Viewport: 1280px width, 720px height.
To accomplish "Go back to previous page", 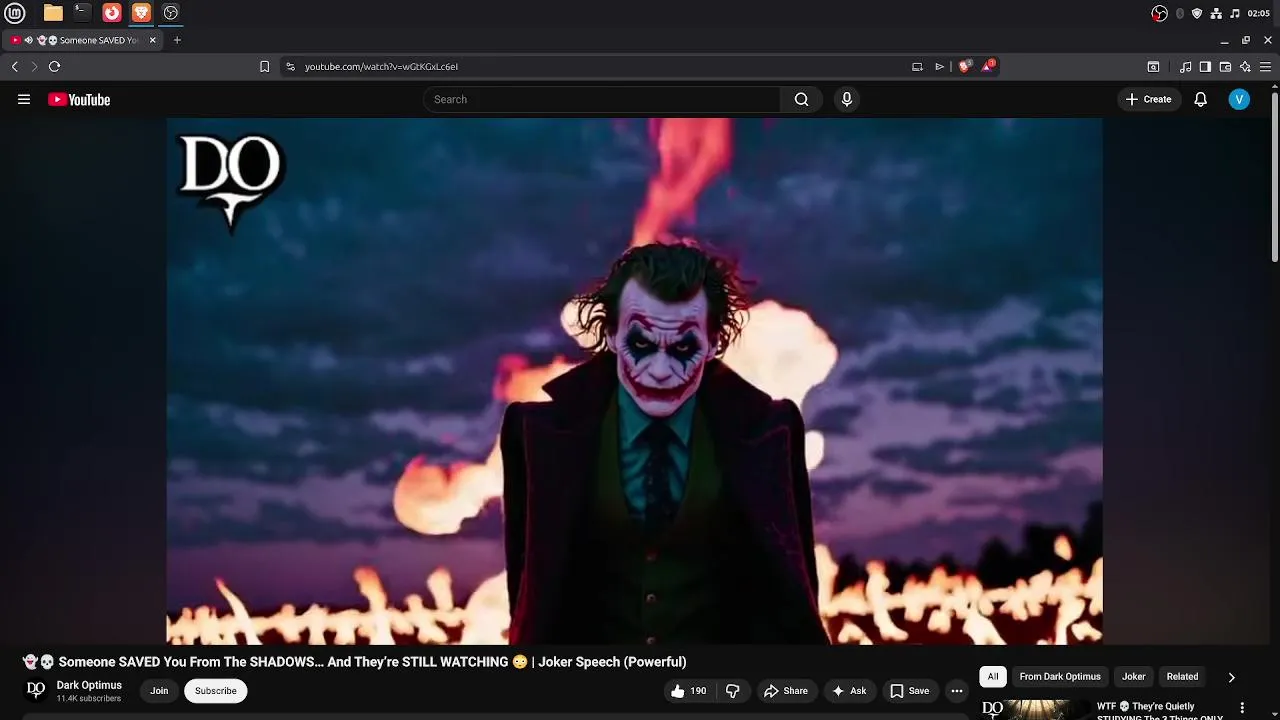I will pos(15,66).
